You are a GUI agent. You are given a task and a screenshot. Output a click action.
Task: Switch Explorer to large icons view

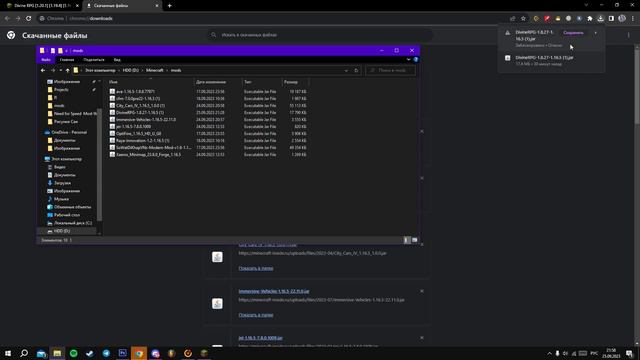pos(414,240)
